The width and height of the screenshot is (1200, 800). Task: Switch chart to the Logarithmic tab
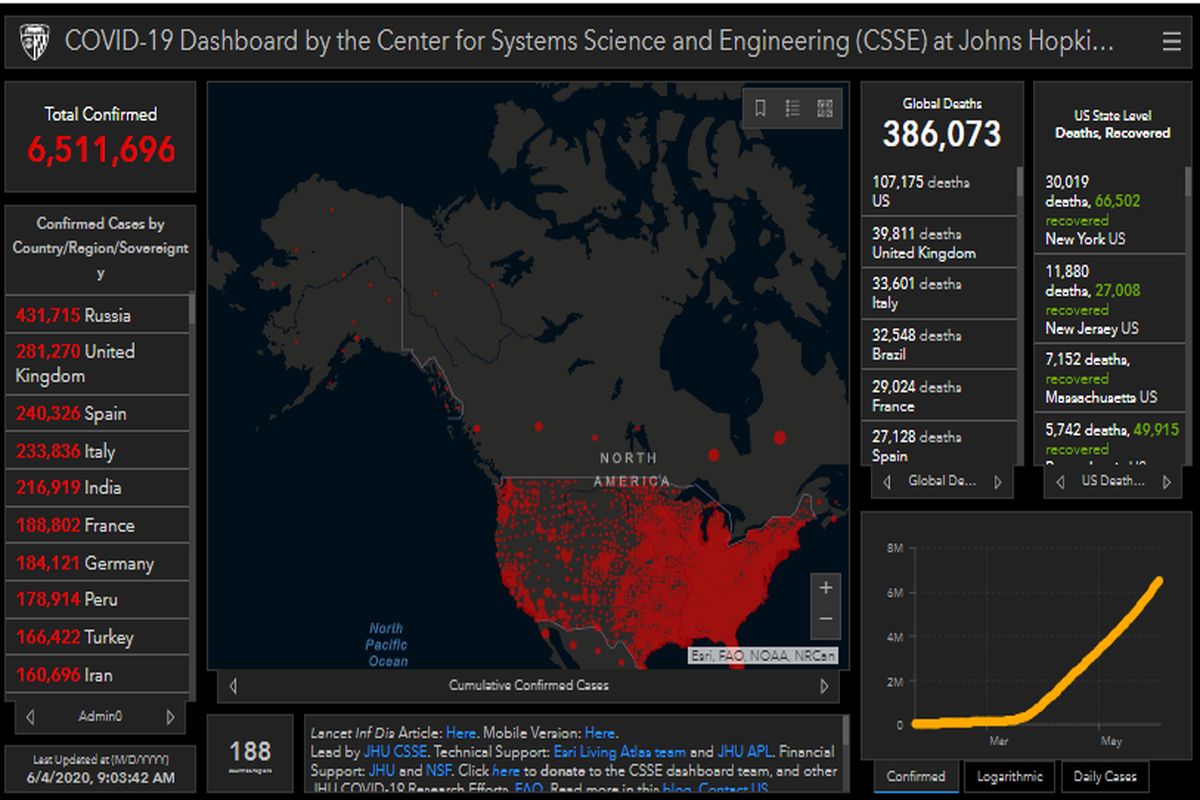pos(1010,776)
